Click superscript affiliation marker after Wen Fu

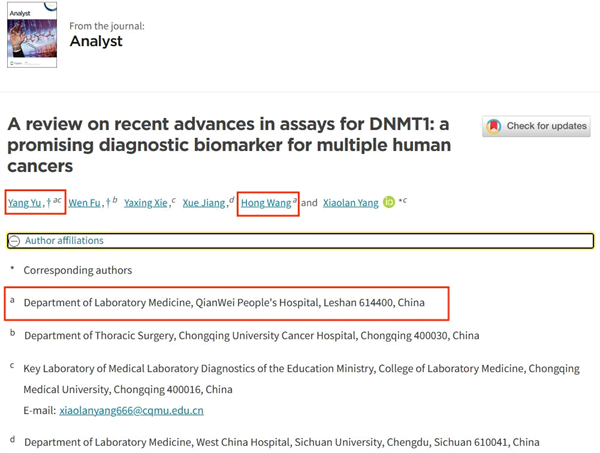click(x=115, y=200)
